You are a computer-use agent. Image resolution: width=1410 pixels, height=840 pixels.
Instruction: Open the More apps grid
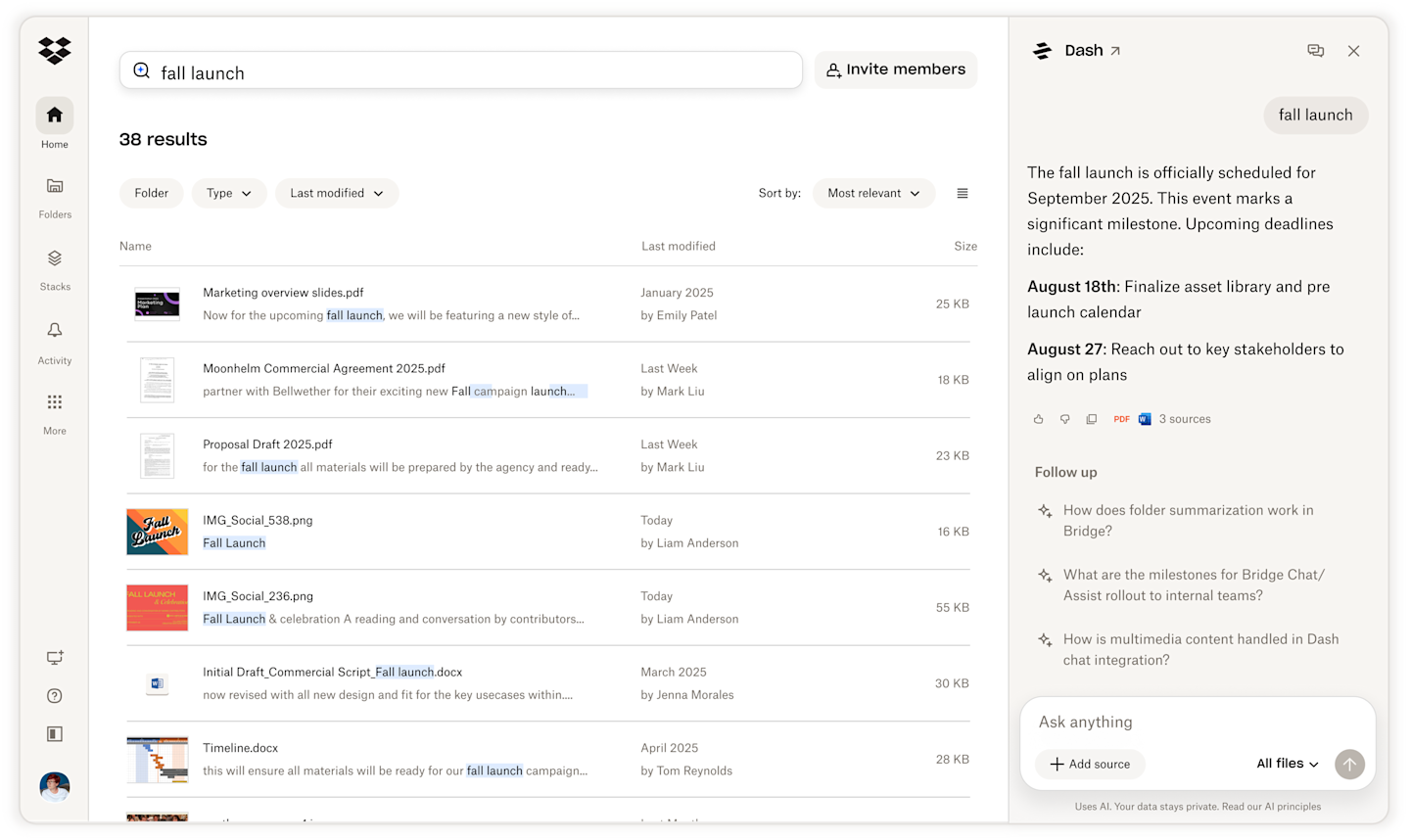click(55, 413)
